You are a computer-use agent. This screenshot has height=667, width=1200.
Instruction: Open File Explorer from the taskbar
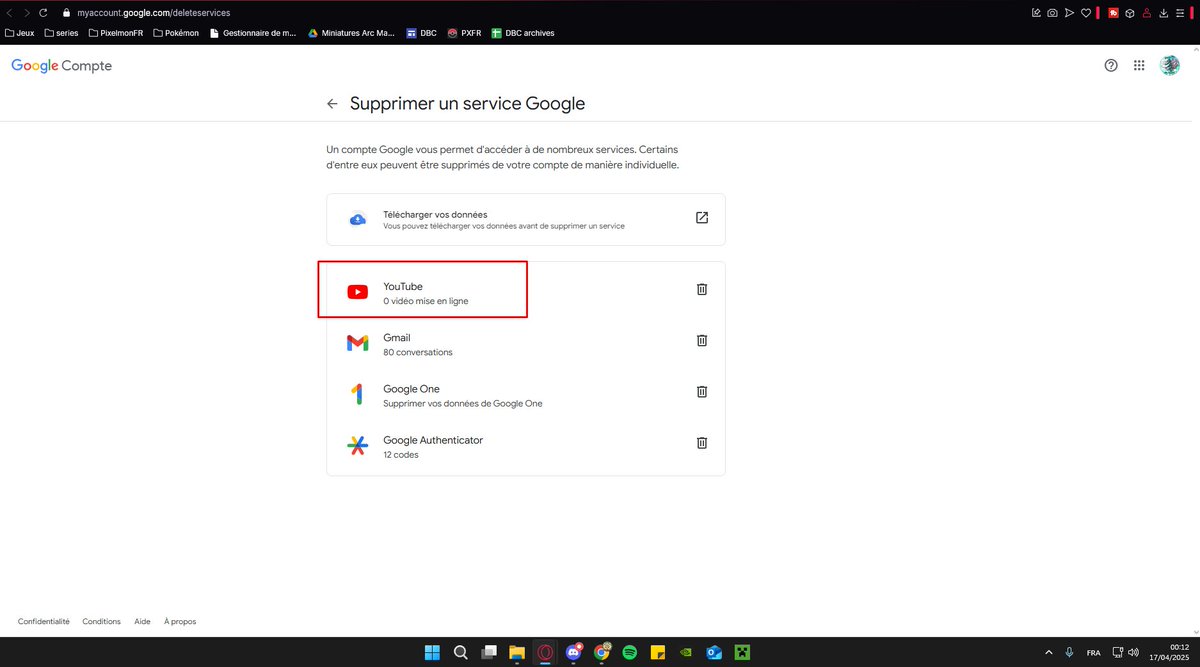pos(517,652)
